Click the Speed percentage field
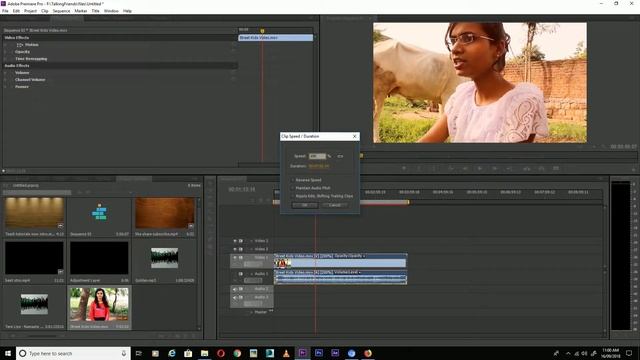 (x=317, y=156)
